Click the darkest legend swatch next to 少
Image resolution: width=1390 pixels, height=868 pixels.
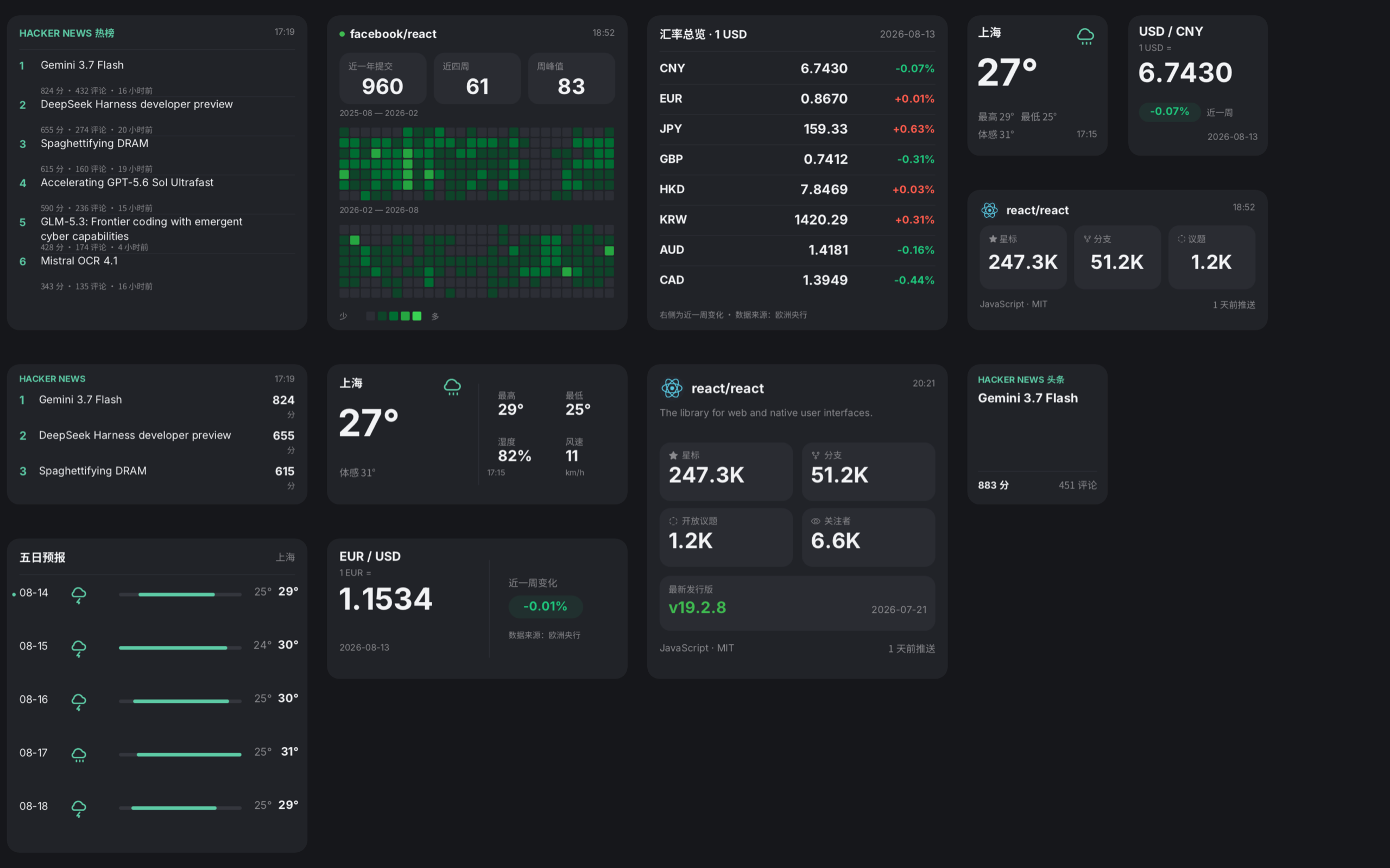click(370, 316)
